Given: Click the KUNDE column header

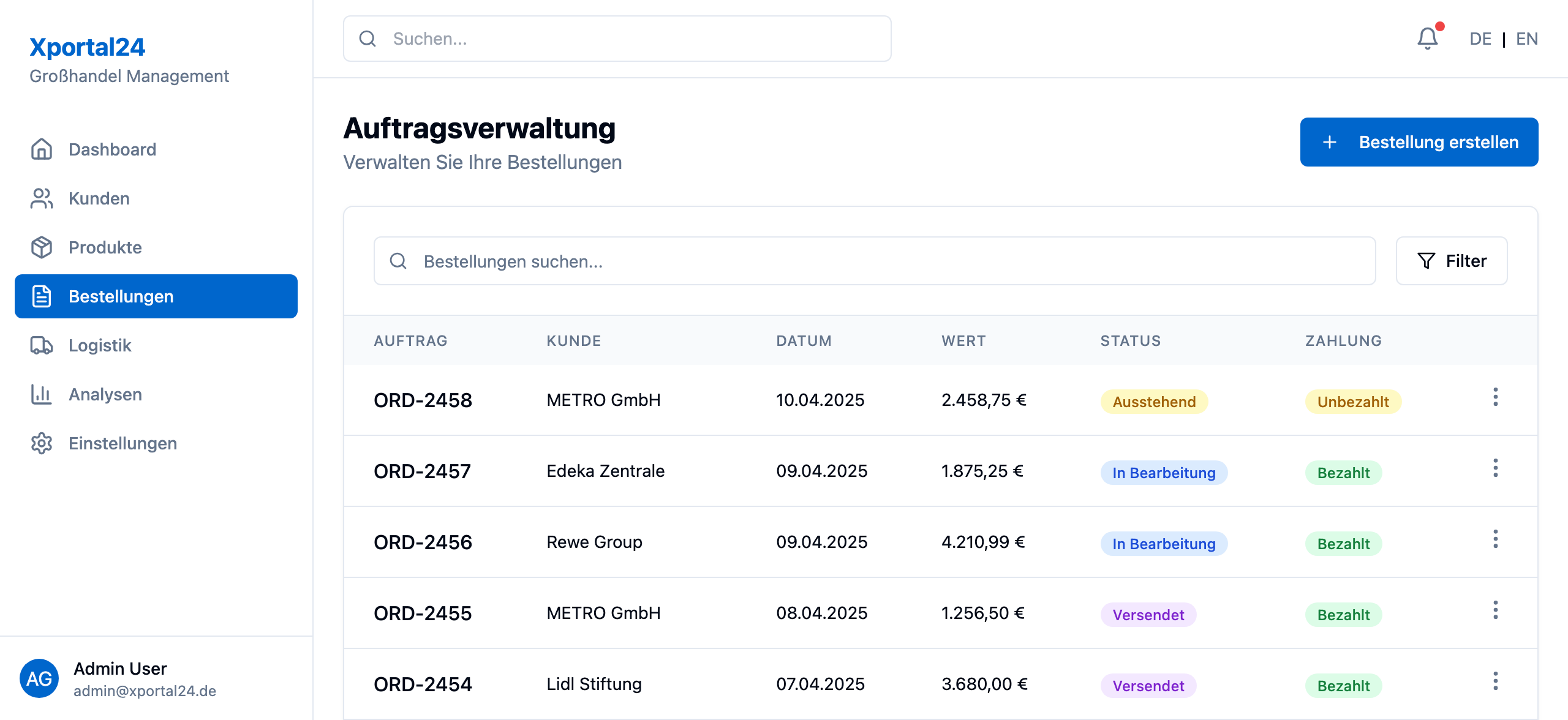Looking at the screenshot, I should coord(574,341).
